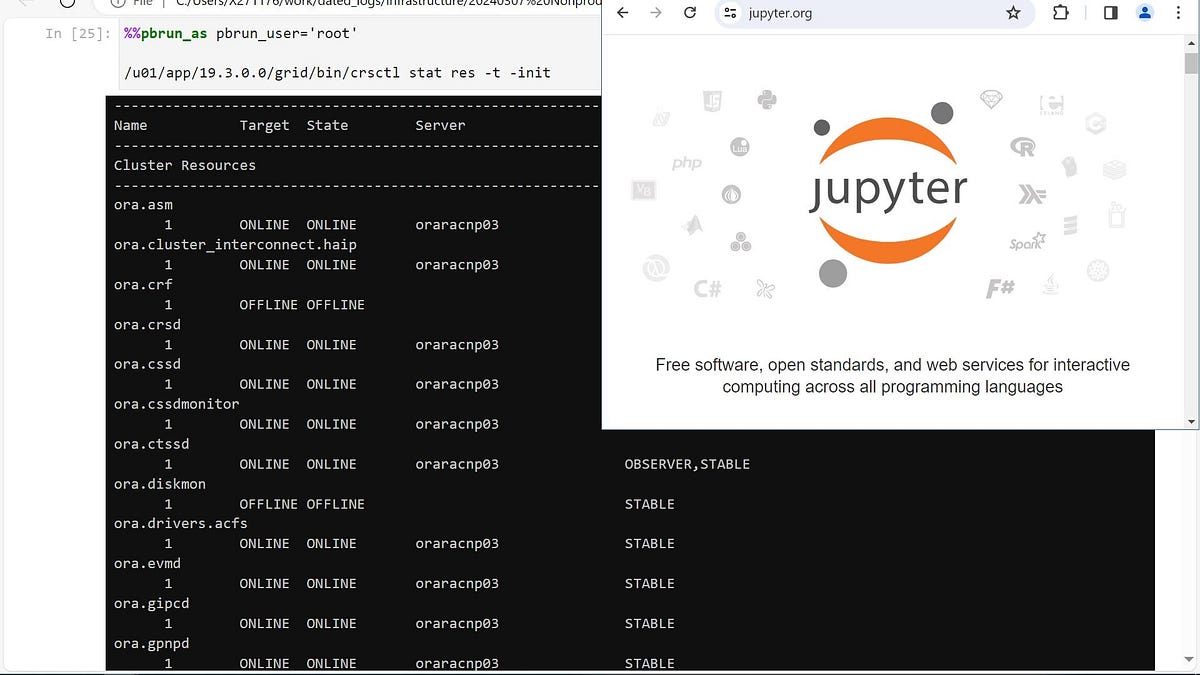Open the Chrome three-dot menu
The height and width of the screenshot is (675, 1200).
coord(1179,13)
